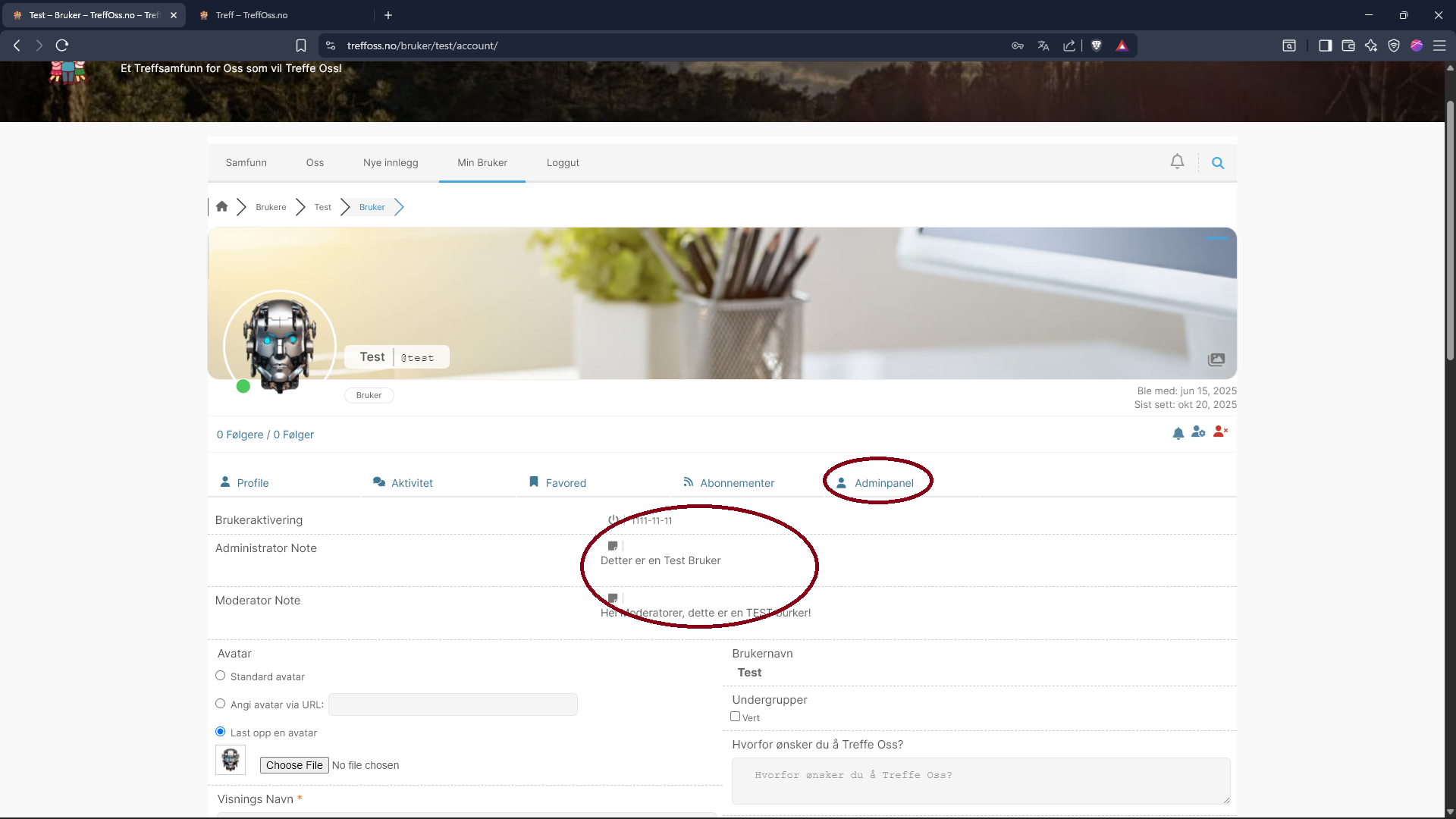Click the red remove user icon
The image size is (1456, 819).
(x=1220, y=431)
